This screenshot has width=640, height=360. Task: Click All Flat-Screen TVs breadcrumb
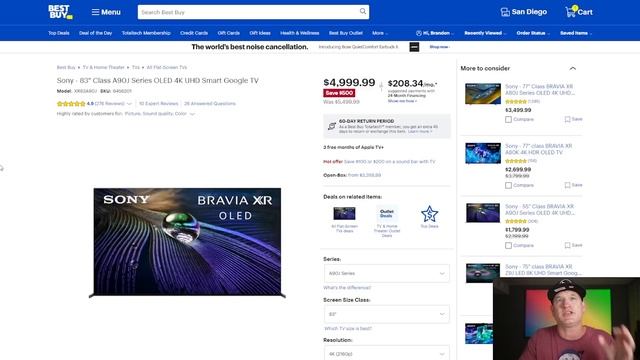167,67
